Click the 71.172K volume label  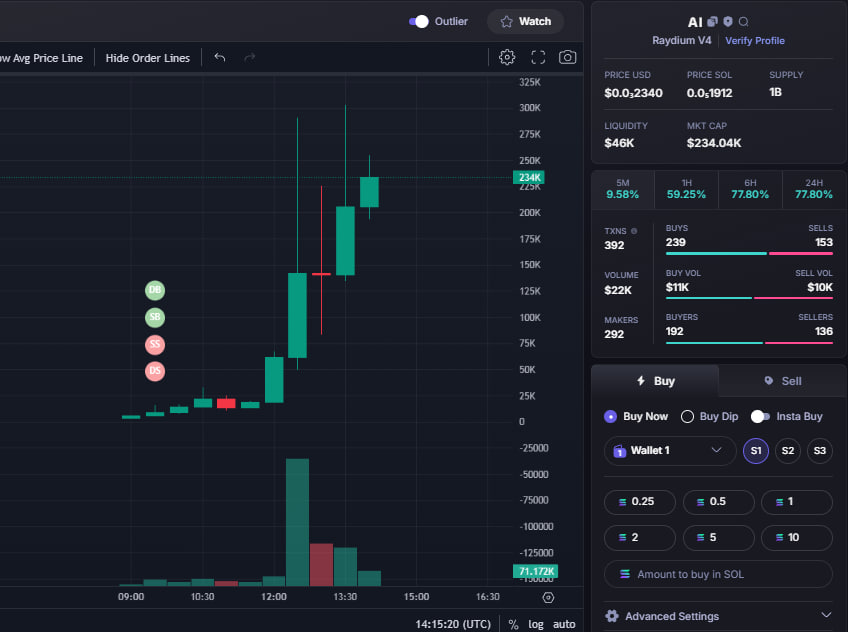(x=535, y=571)
